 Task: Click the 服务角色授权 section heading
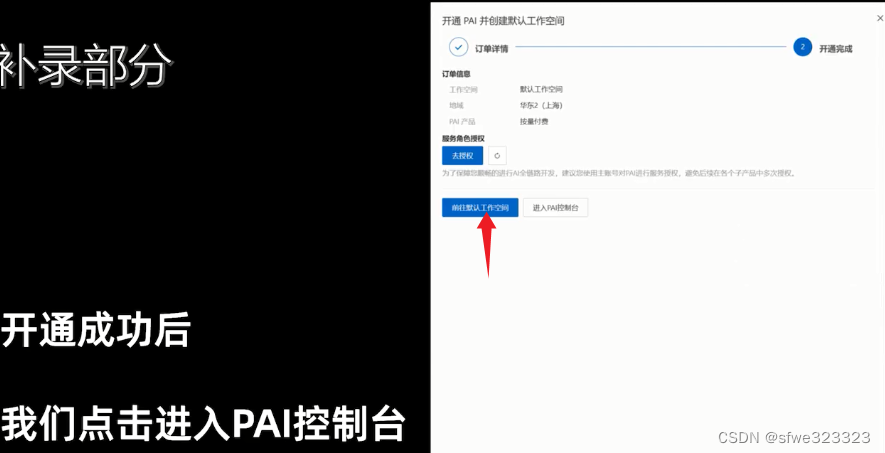coord(463,138)
